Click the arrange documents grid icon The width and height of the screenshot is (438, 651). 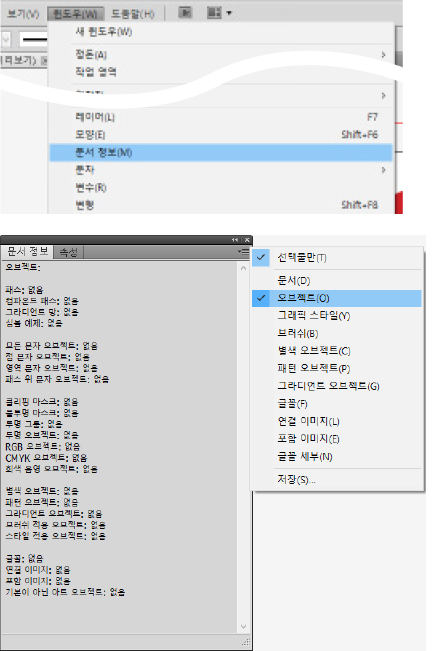[214, 12]
